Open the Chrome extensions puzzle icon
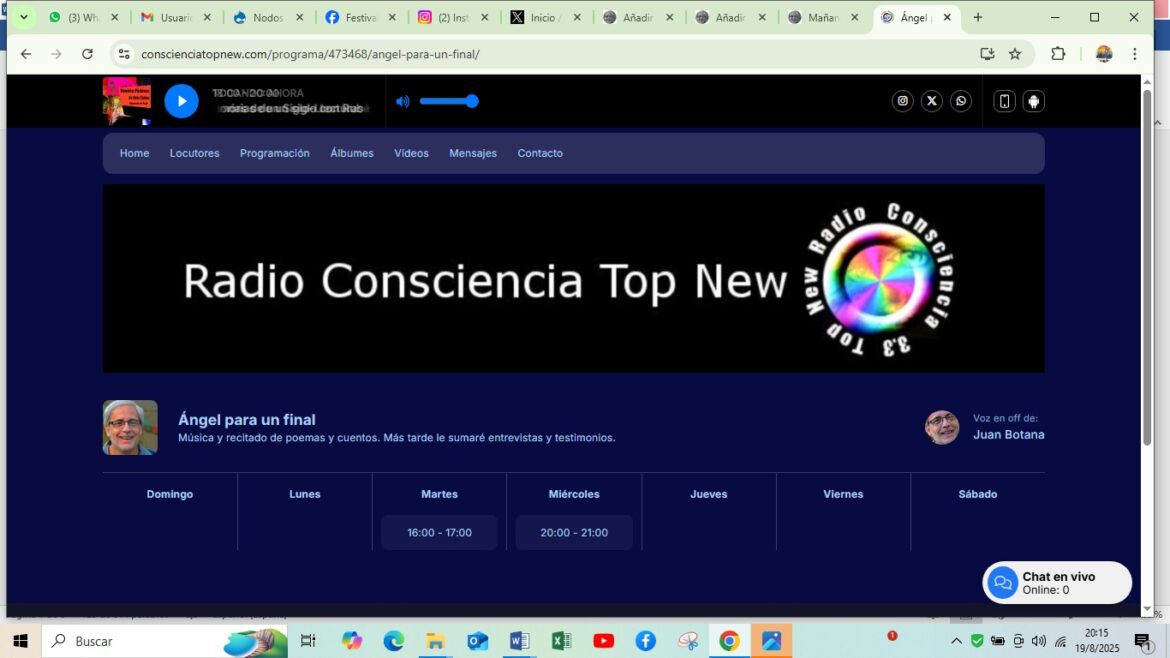The width and height of the screenshot is (1170, 658). pos(1058,54)
